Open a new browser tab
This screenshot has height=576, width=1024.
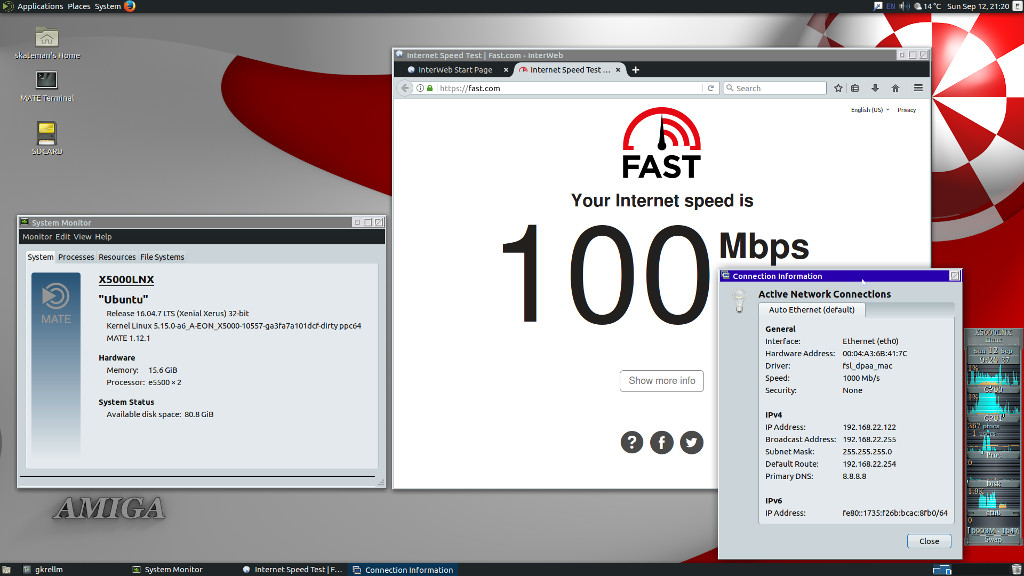tap(635, 70)
